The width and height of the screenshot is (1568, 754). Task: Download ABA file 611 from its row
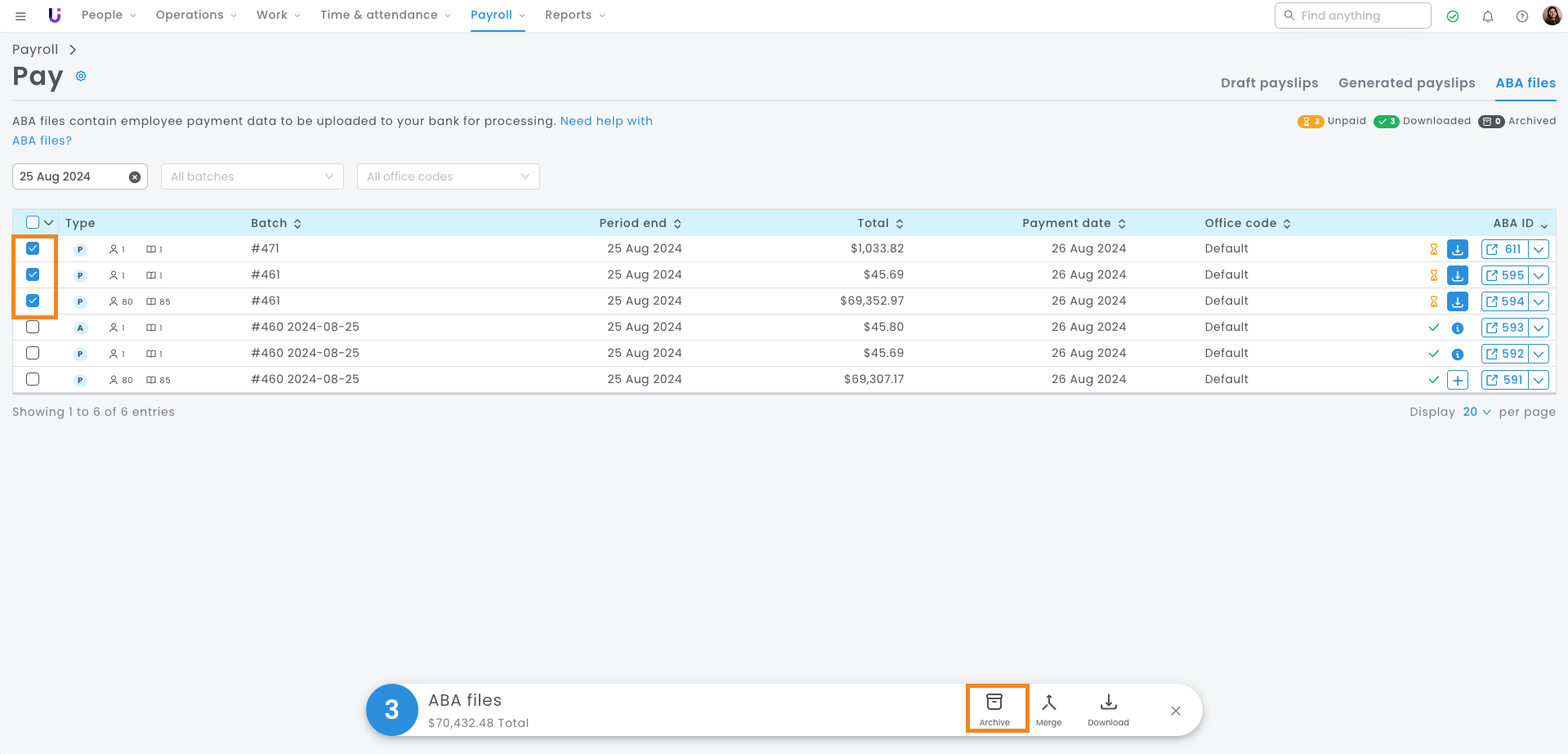1457,249
